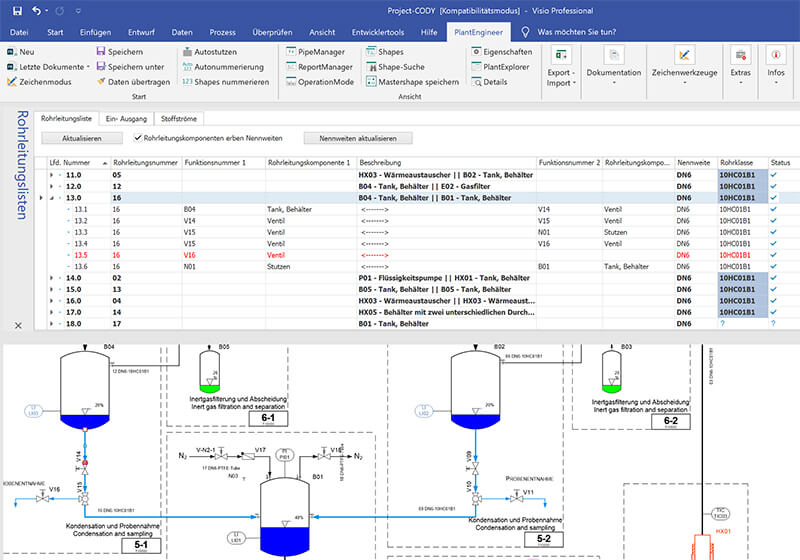800x560 pixels.
Task: Uncheck Rohrleitungskomponenten erben Nennweiten
Action: [x=138, y=138]
